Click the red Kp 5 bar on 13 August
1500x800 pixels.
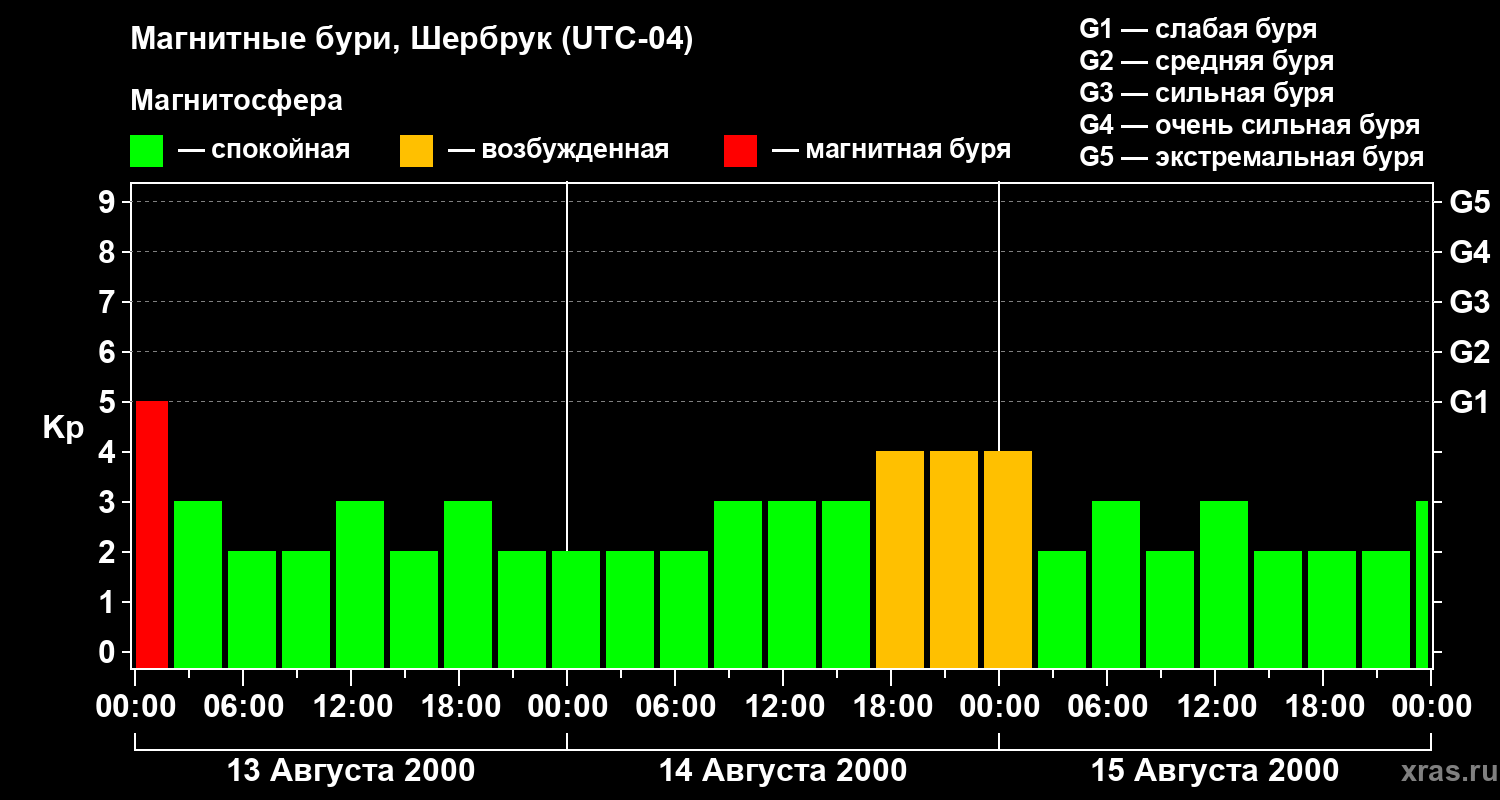click(152, 535)
